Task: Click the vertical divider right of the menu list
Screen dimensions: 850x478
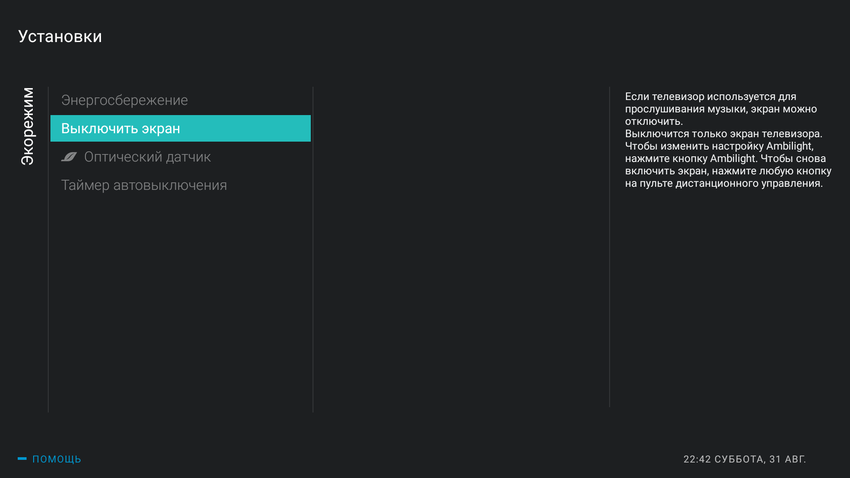Action: [x=313, y=250]
